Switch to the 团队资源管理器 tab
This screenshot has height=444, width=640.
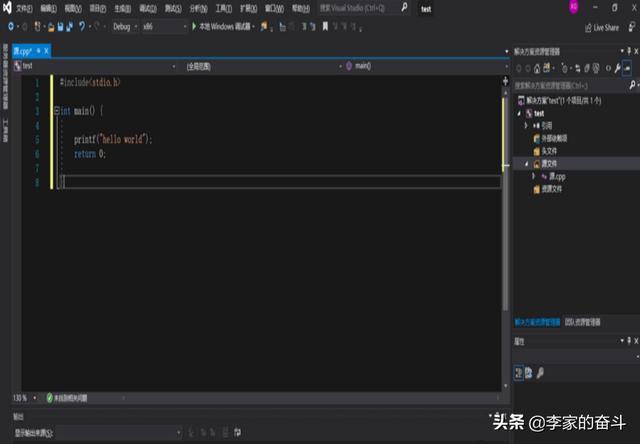point(585,323)
